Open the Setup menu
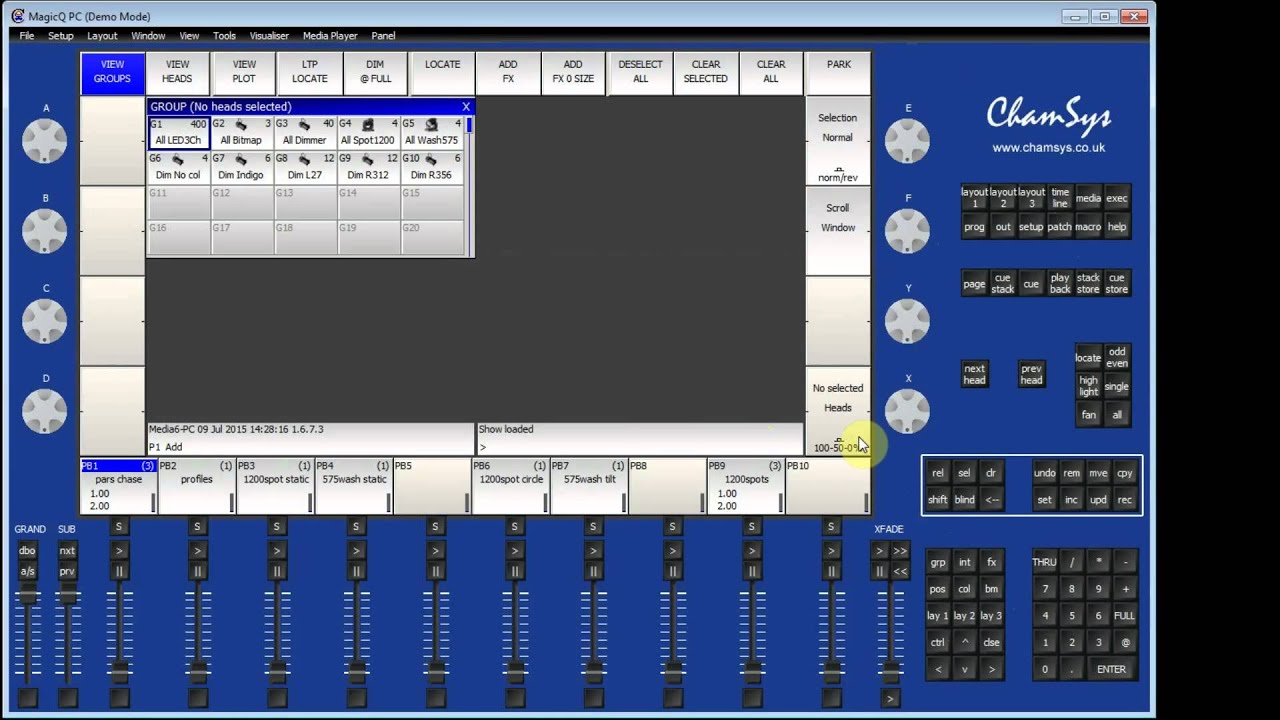This screenshot has width=1280, height=720. 61,36
